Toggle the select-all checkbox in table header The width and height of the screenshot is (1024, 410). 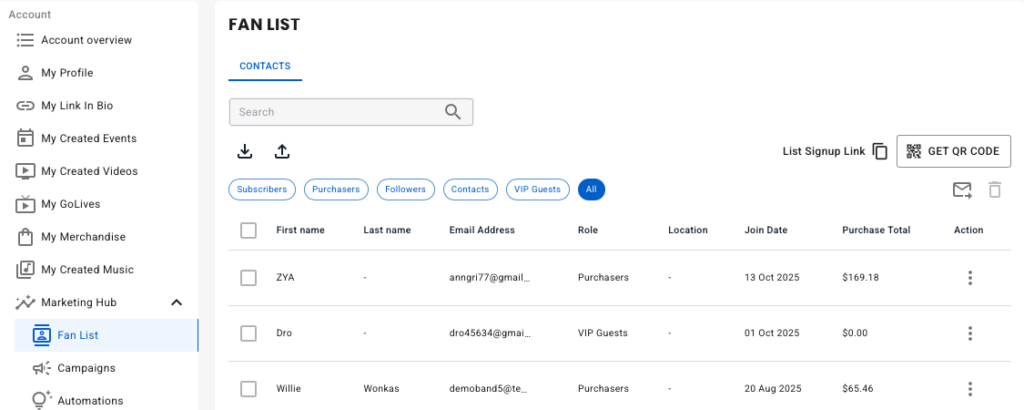[249, 230]
